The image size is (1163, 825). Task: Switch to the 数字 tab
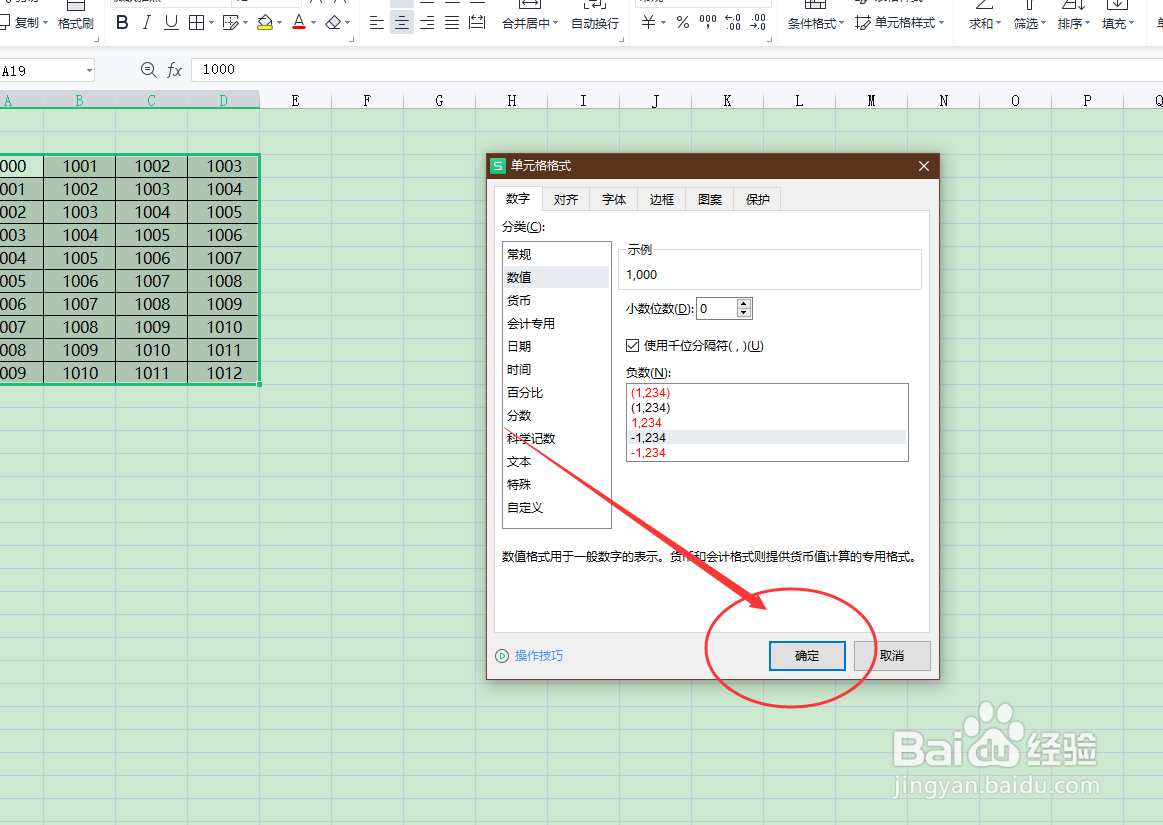click(x=518, y=199)
